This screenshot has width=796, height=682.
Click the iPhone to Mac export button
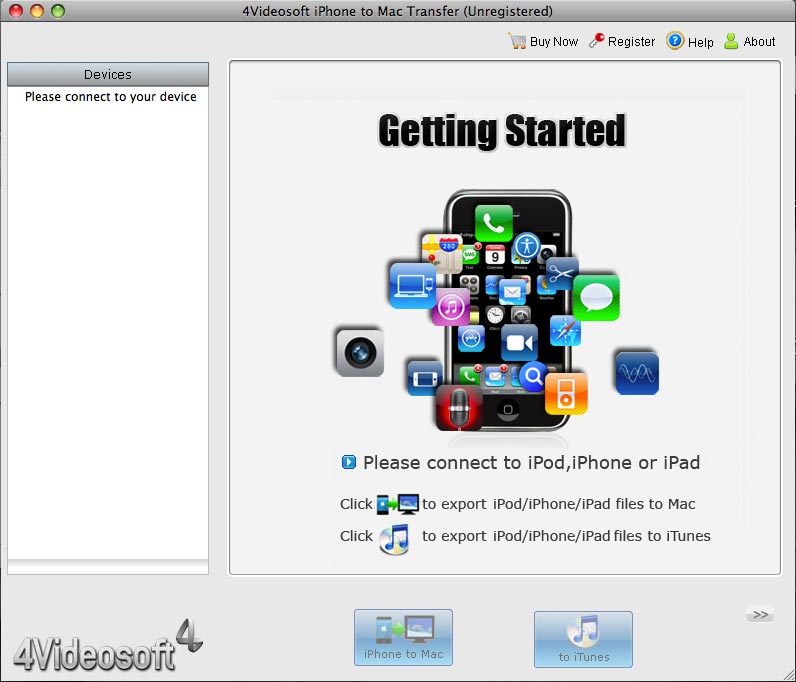point(403,637)
